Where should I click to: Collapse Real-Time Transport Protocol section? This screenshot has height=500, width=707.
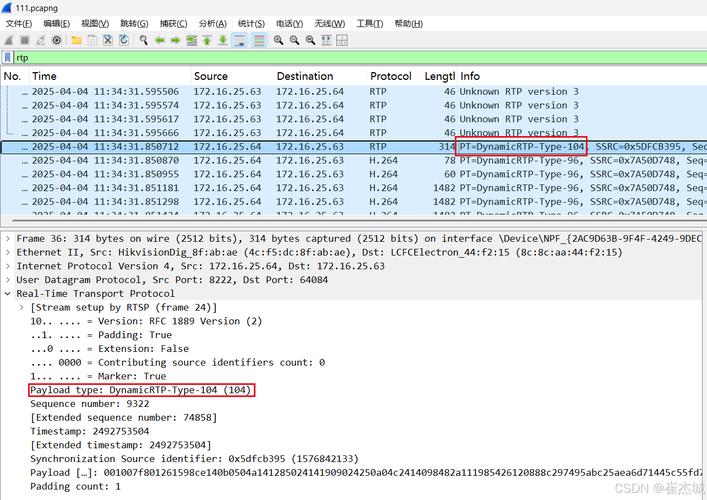[8, 294]
